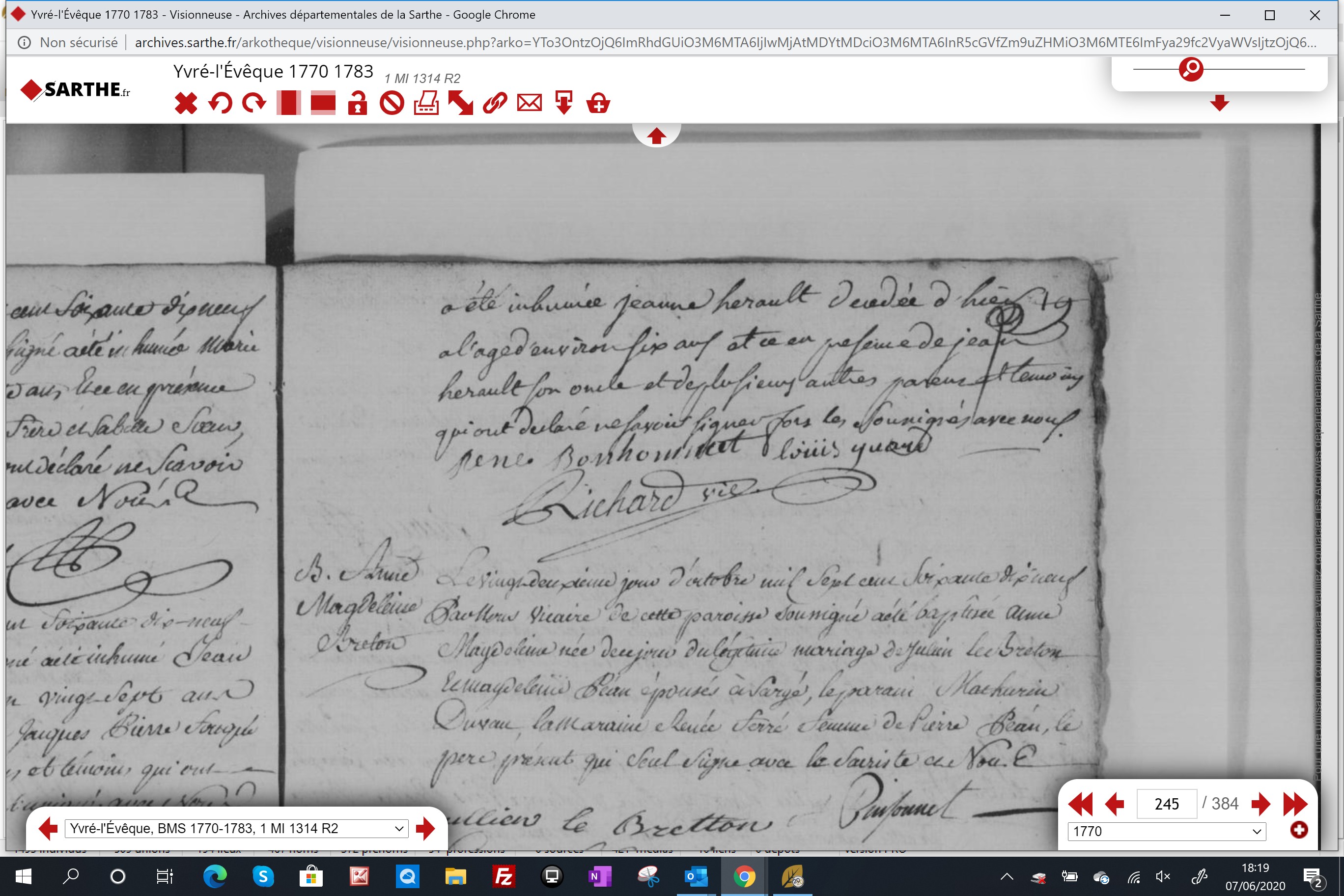Image resolution: width=1344 pixels, height=896 pixels.
Task: Fit the image to page width
Action: [323, 104]
